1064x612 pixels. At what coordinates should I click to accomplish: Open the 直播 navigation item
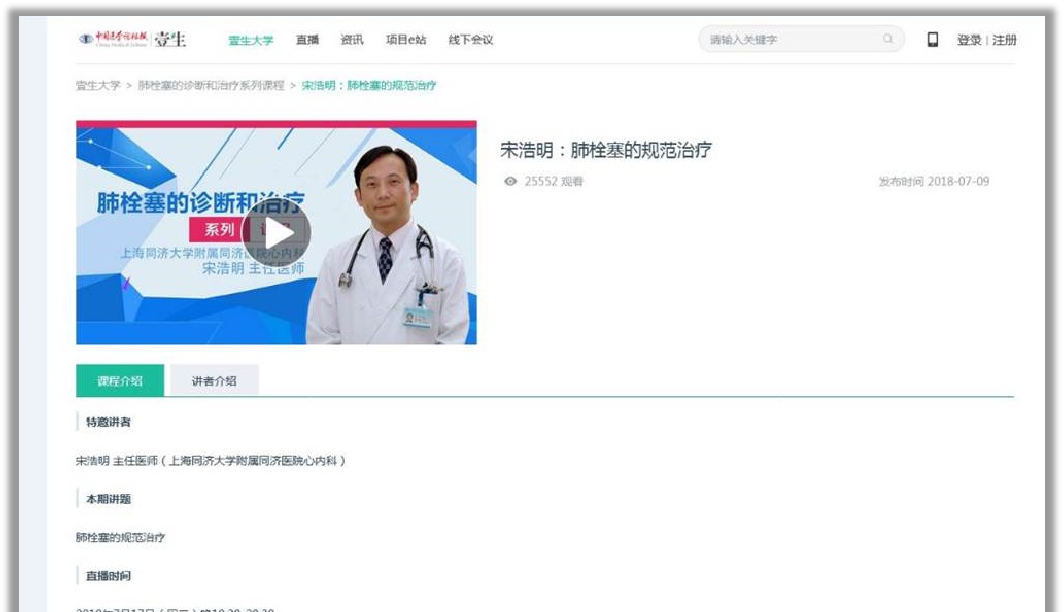click(307, 40)
